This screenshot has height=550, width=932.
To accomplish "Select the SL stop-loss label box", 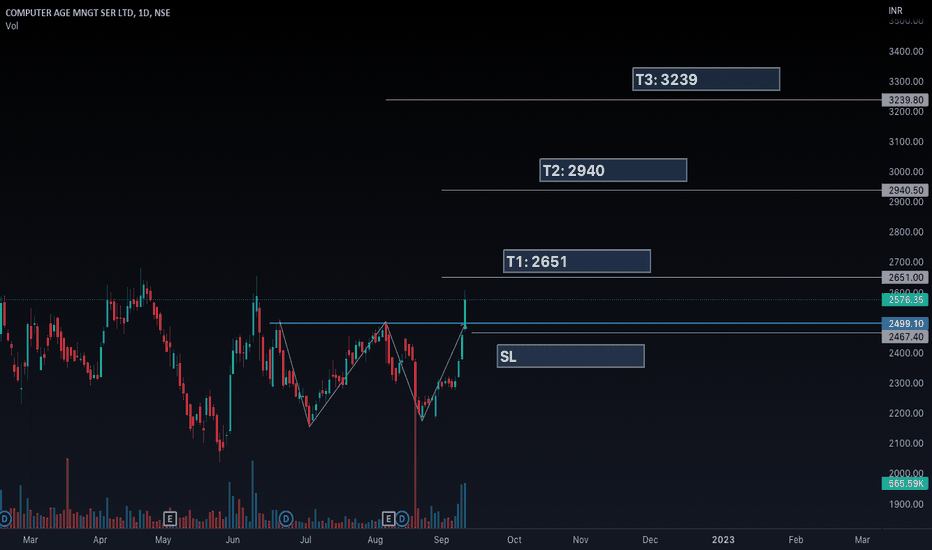I will 571,356.
